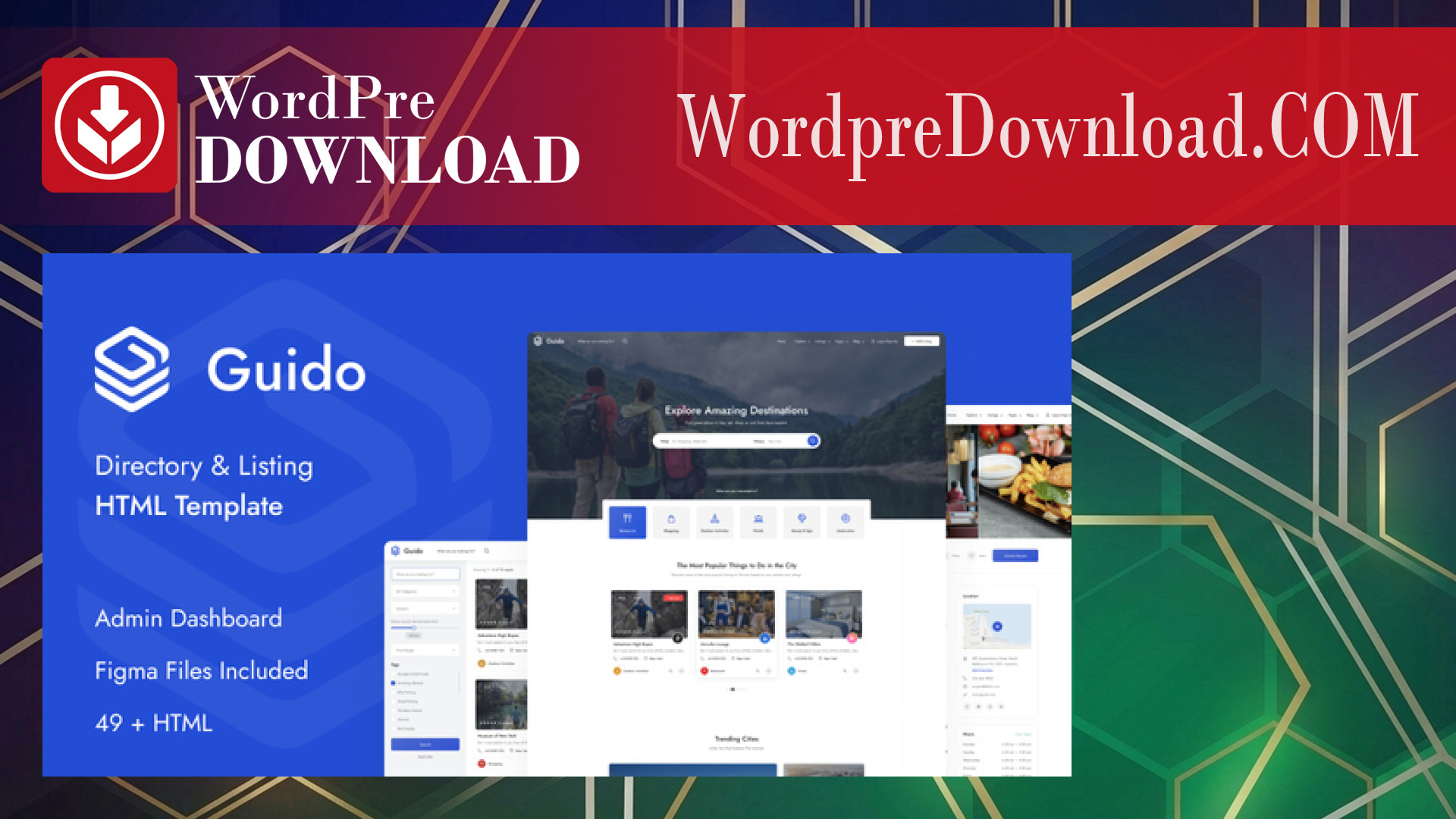Click the orange category icon under climber card
Viewport: 1456px width, 819px height.
(x=617, y=671)
